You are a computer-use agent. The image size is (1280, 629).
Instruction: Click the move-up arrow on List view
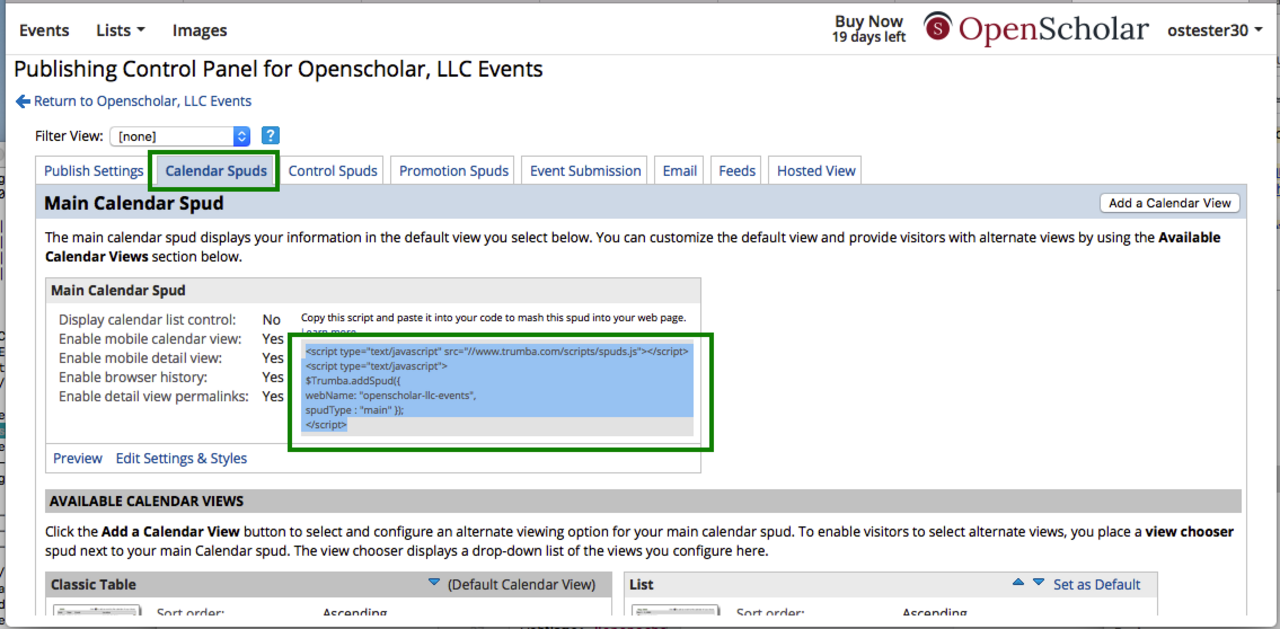point(1018,583)
